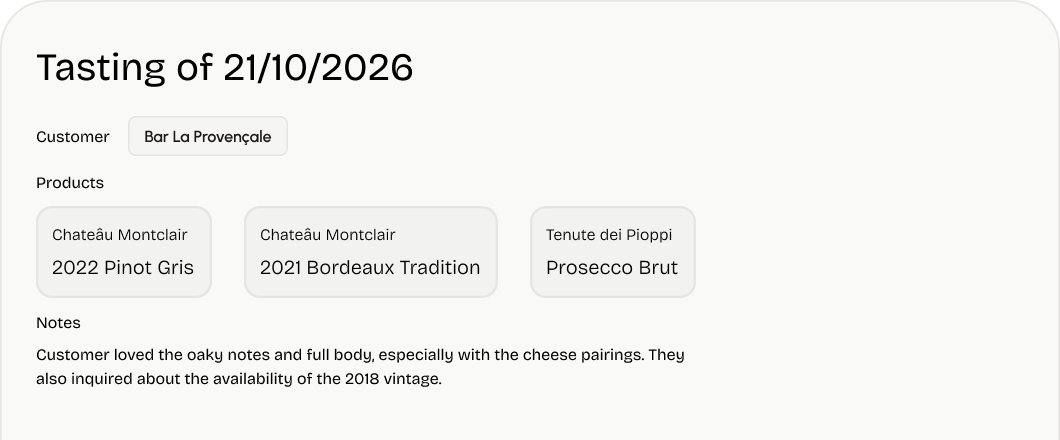
Task: Click Chateâu Montclair on the Pinot Gris card
Action: (119, 235)
